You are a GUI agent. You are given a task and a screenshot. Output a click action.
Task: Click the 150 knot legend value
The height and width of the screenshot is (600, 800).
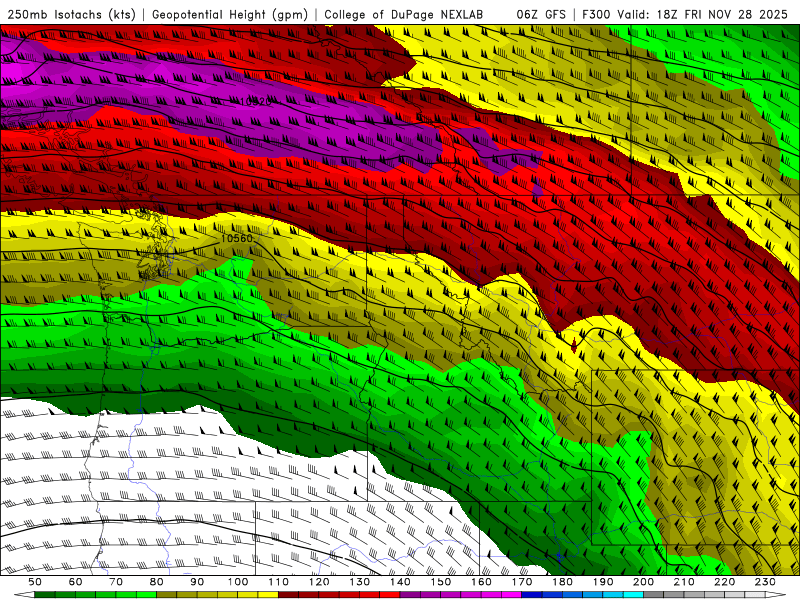click(441, 582)
